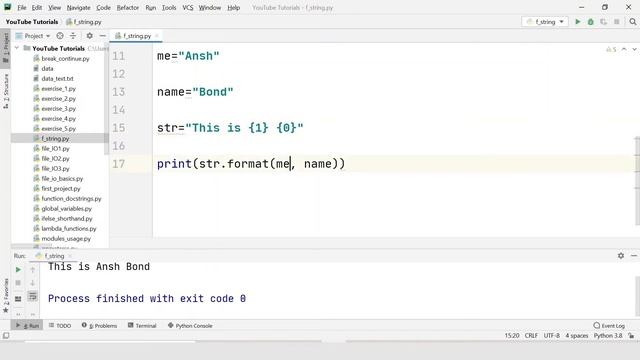Open the Python Console tool window
Screen dimensions: 640x360
click(x=190, y=326)
